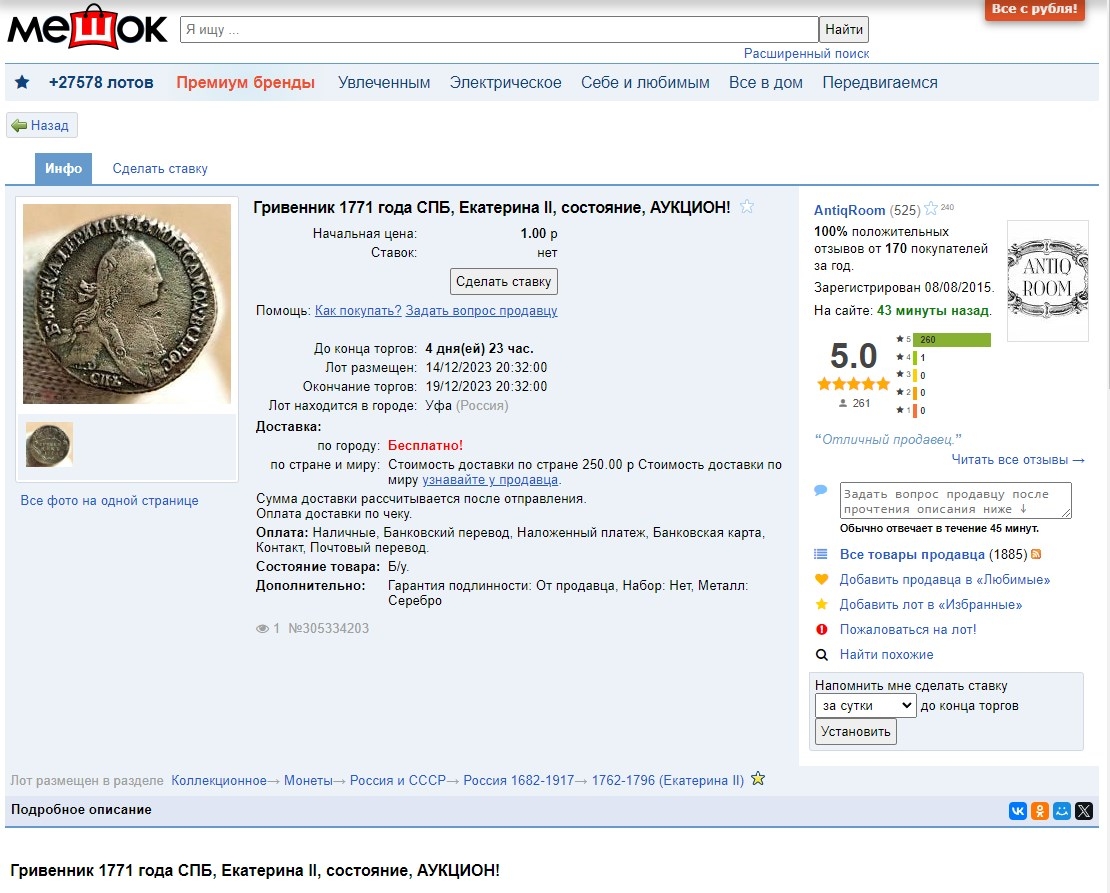Toggle favorite star beside seller AntiqRoom

(x=931, y=209)
